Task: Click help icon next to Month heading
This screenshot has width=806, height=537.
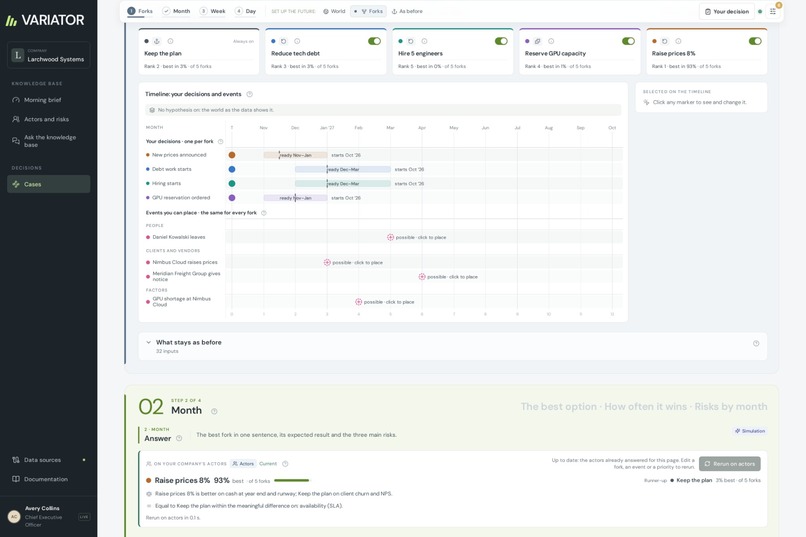Action: 214,411
